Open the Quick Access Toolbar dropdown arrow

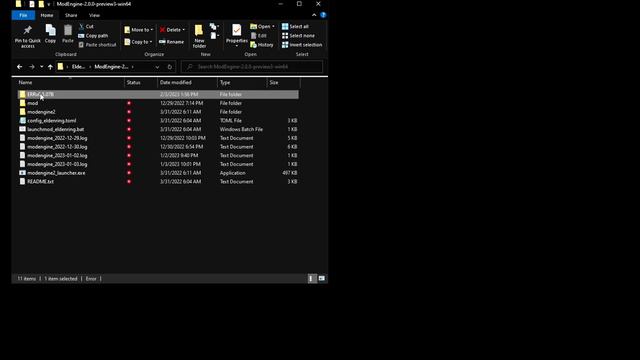pyautogui.click(x=49, y=4)
